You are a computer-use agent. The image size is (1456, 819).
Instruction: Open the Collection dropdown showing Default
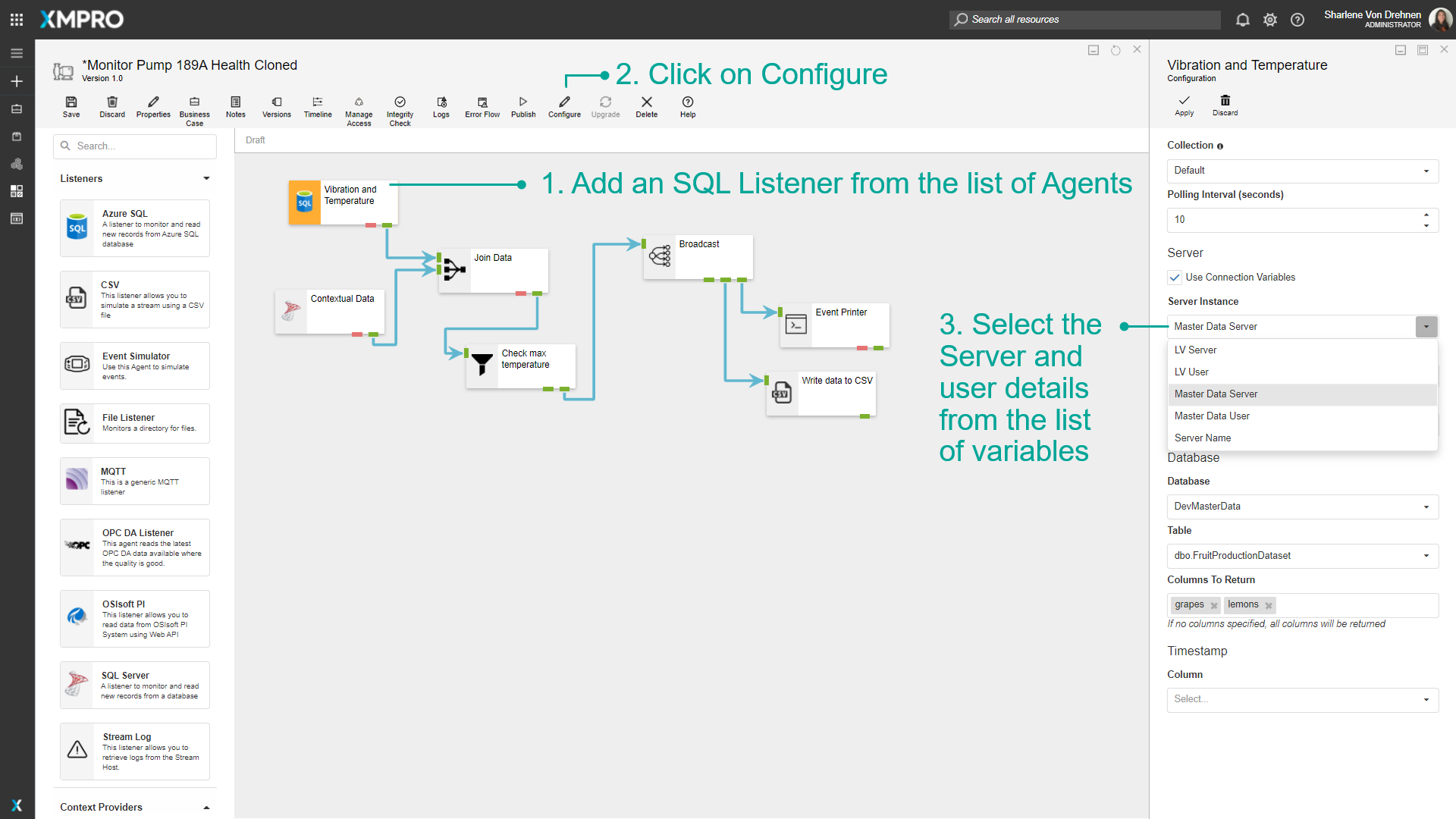coord(1302,171)
